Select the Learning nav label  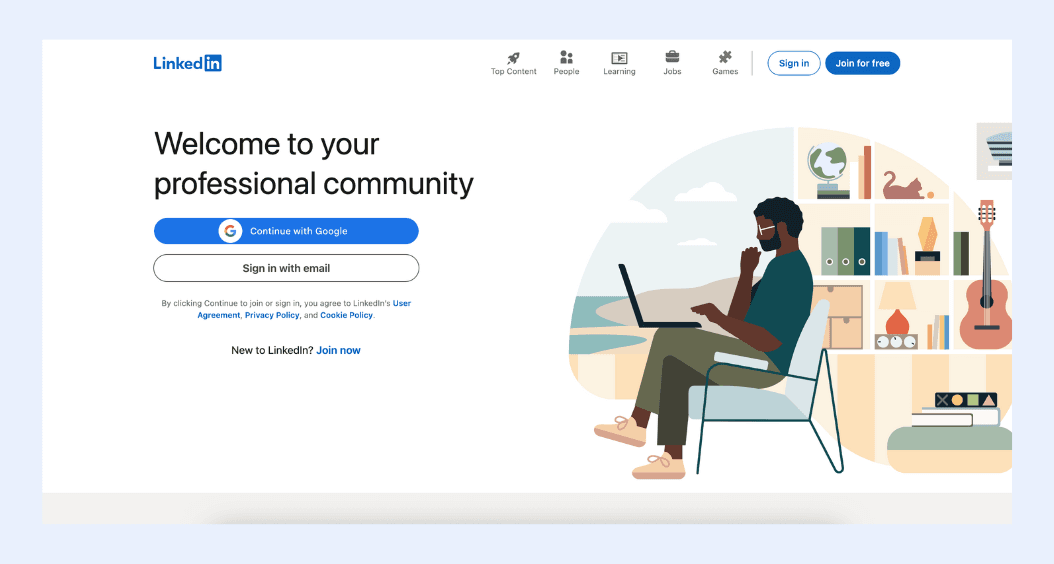pyautogui.click(x=619, y=71)
